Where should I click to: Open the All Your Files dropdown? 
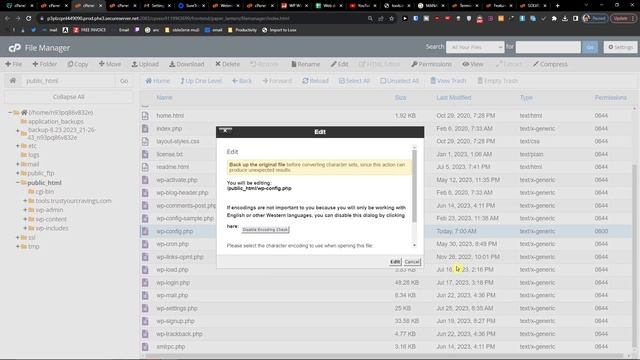click(x=475, y=47)
